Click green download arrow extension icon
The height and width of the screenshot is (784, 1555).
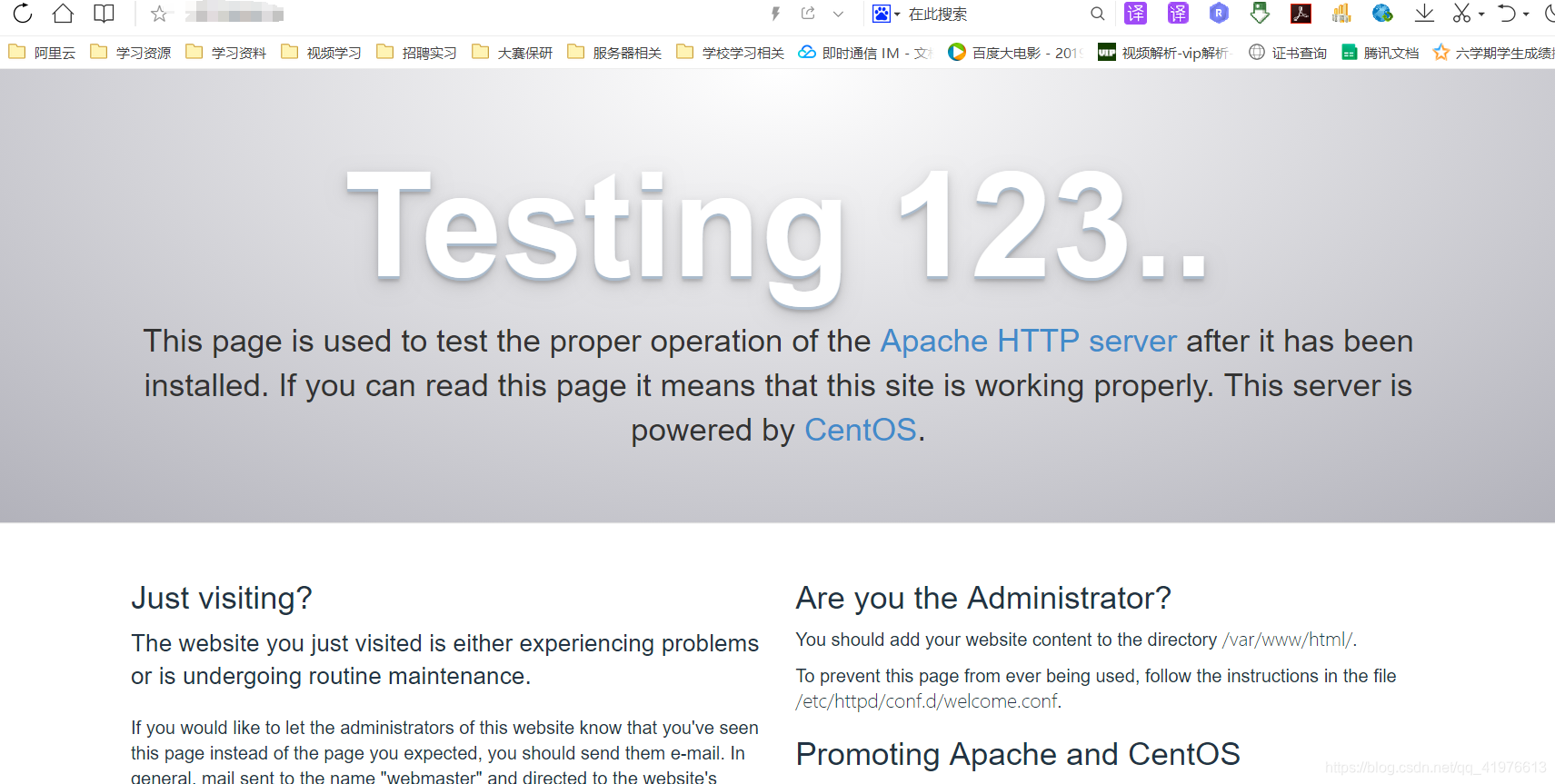[1260, 14]
